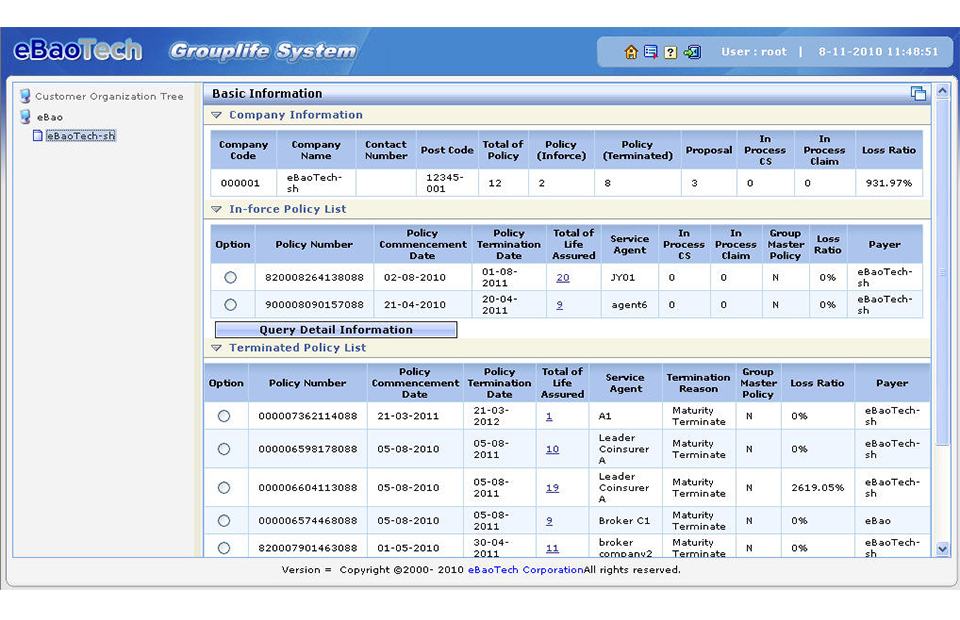Viewport: 960px width, 620px height.
Task: Open life assured link 20 for JY01 policy
Action: (563, 278)
